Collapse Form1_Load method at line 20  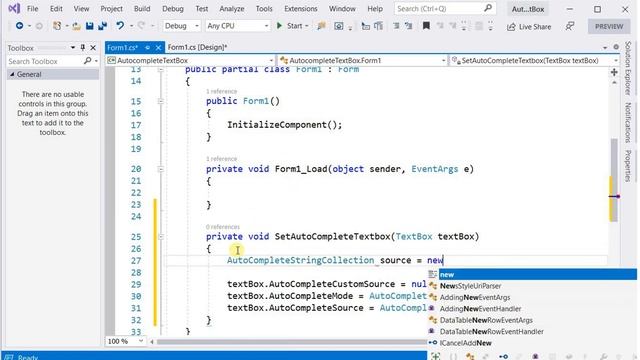160,169
